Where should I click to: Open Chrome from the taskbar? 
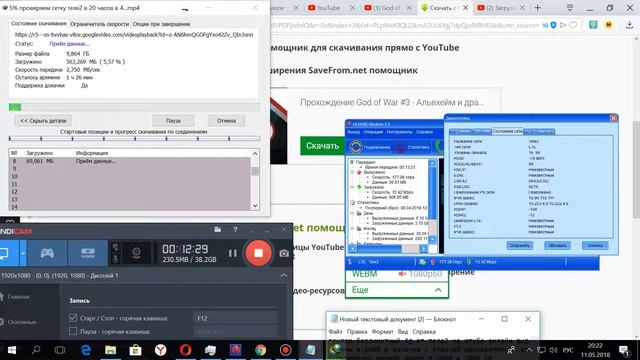(260, 350)
